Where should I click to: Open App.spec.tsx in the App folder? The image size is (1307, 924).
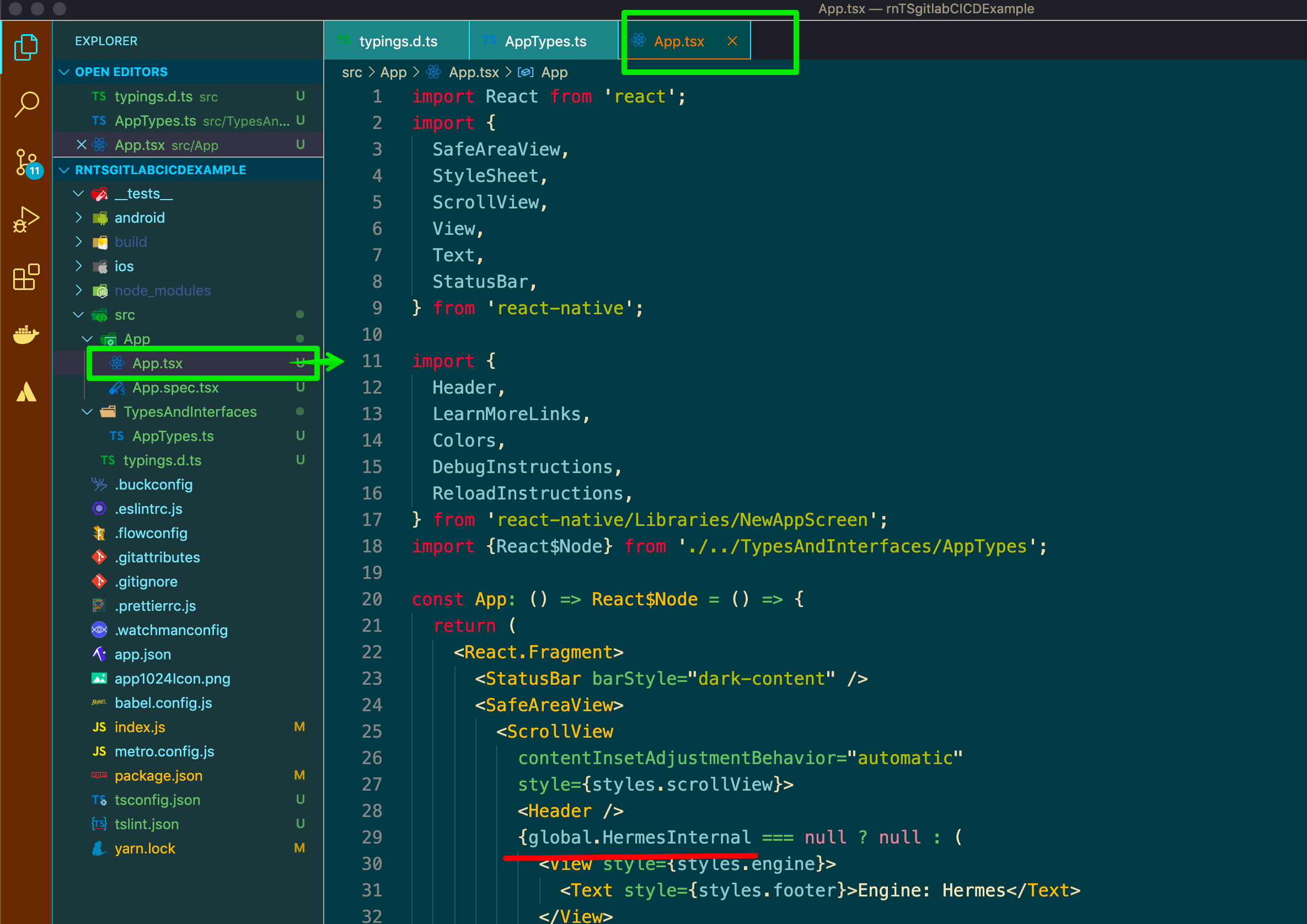(x=175, y=388)
